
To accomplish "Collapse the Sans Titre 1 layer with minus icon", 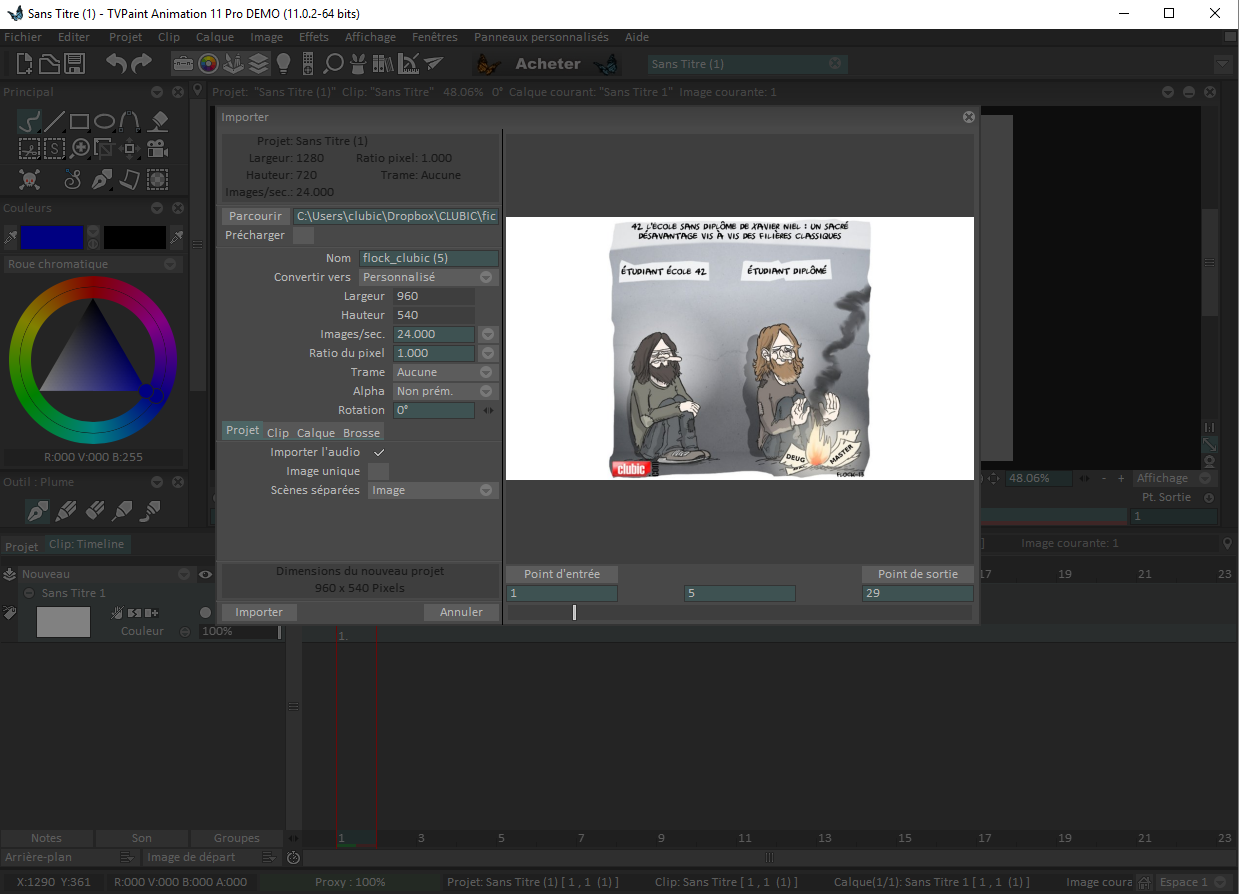I will coord(29,593).
